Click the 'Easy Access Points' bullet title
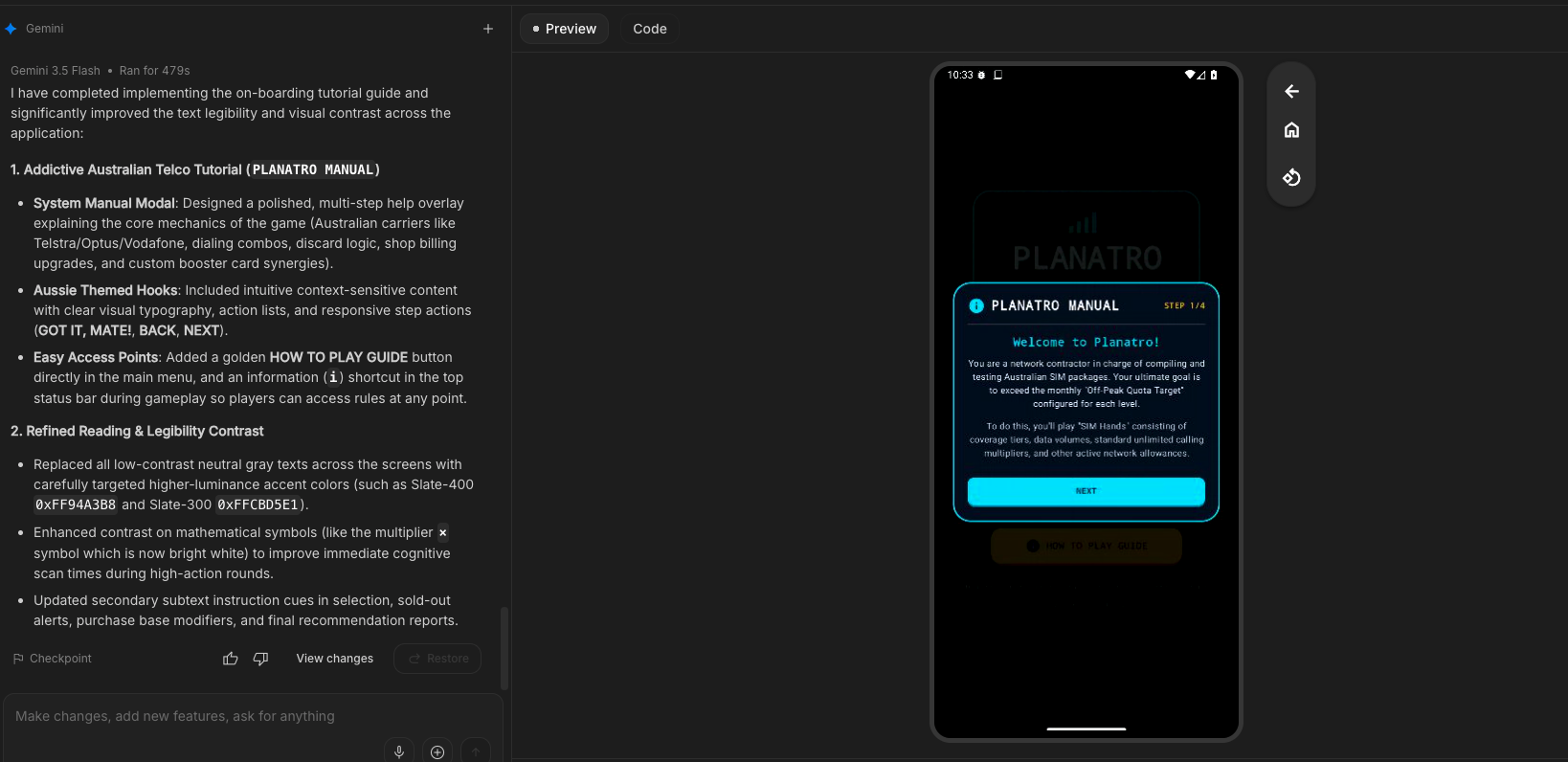The height and width of the screenshot is (762, 1568). (96, 357)
